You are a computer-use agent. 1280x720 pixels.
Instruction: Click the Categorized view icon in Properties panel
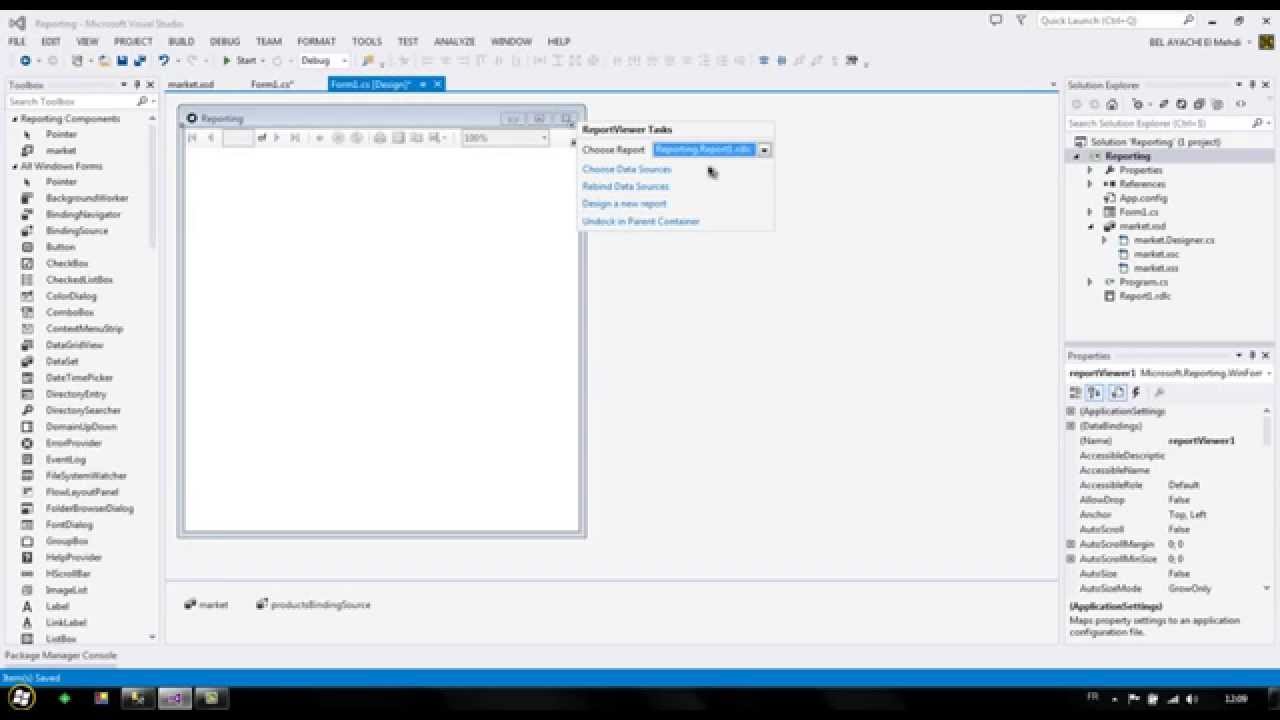tap(1075, 393)
